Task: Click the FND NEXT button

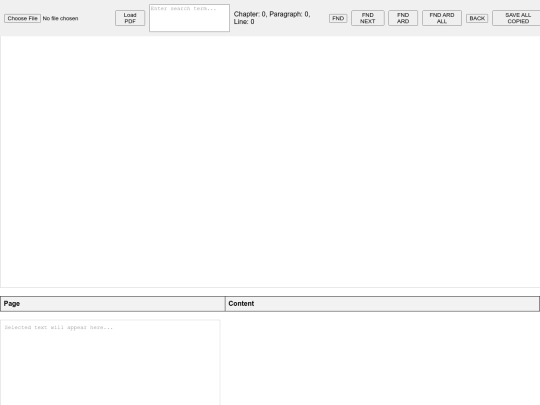Action: click(x=367, y=18)
